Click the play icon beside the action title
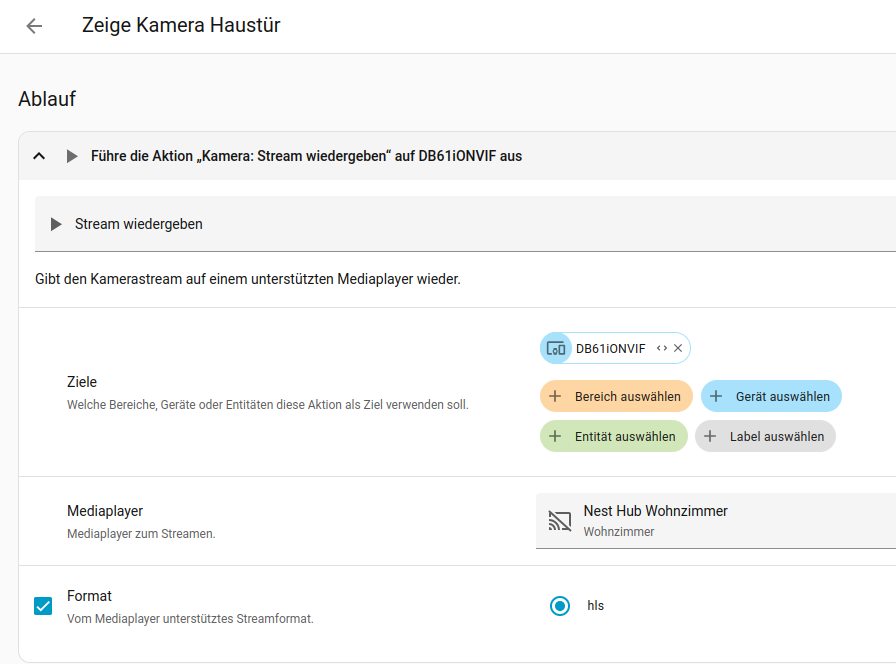896x664 pixels. [71, 156]
